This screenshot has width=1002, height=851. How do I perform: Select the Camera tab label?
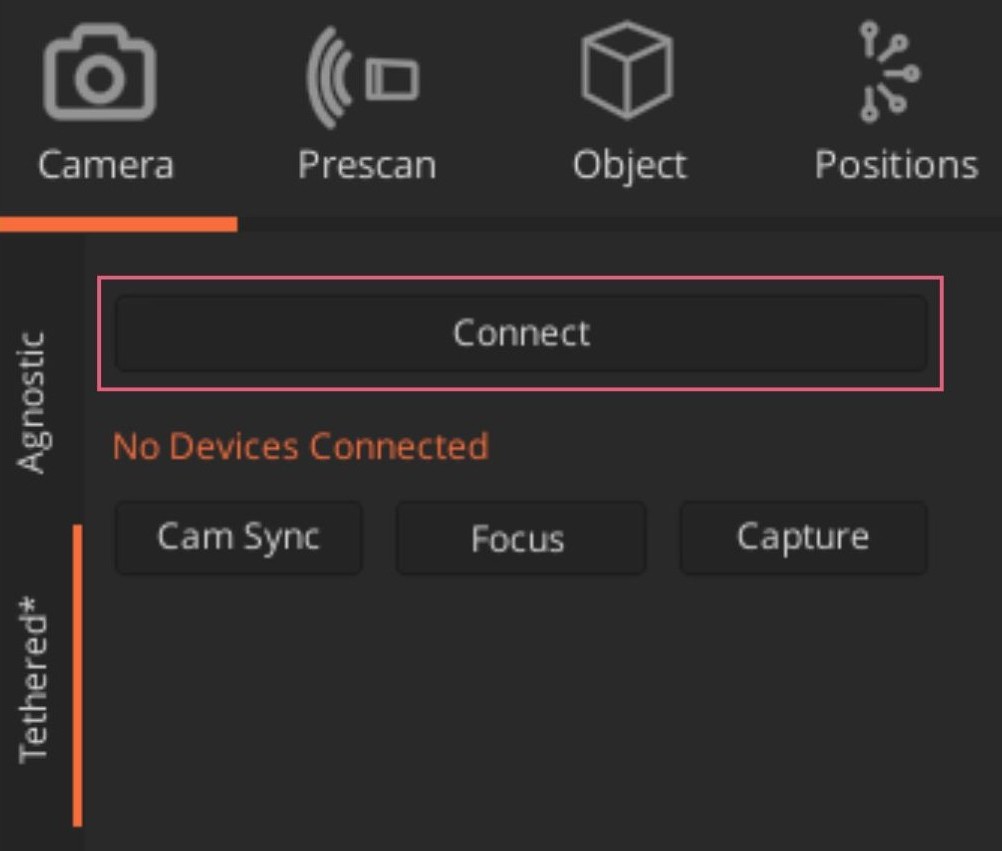pos(105,164)
